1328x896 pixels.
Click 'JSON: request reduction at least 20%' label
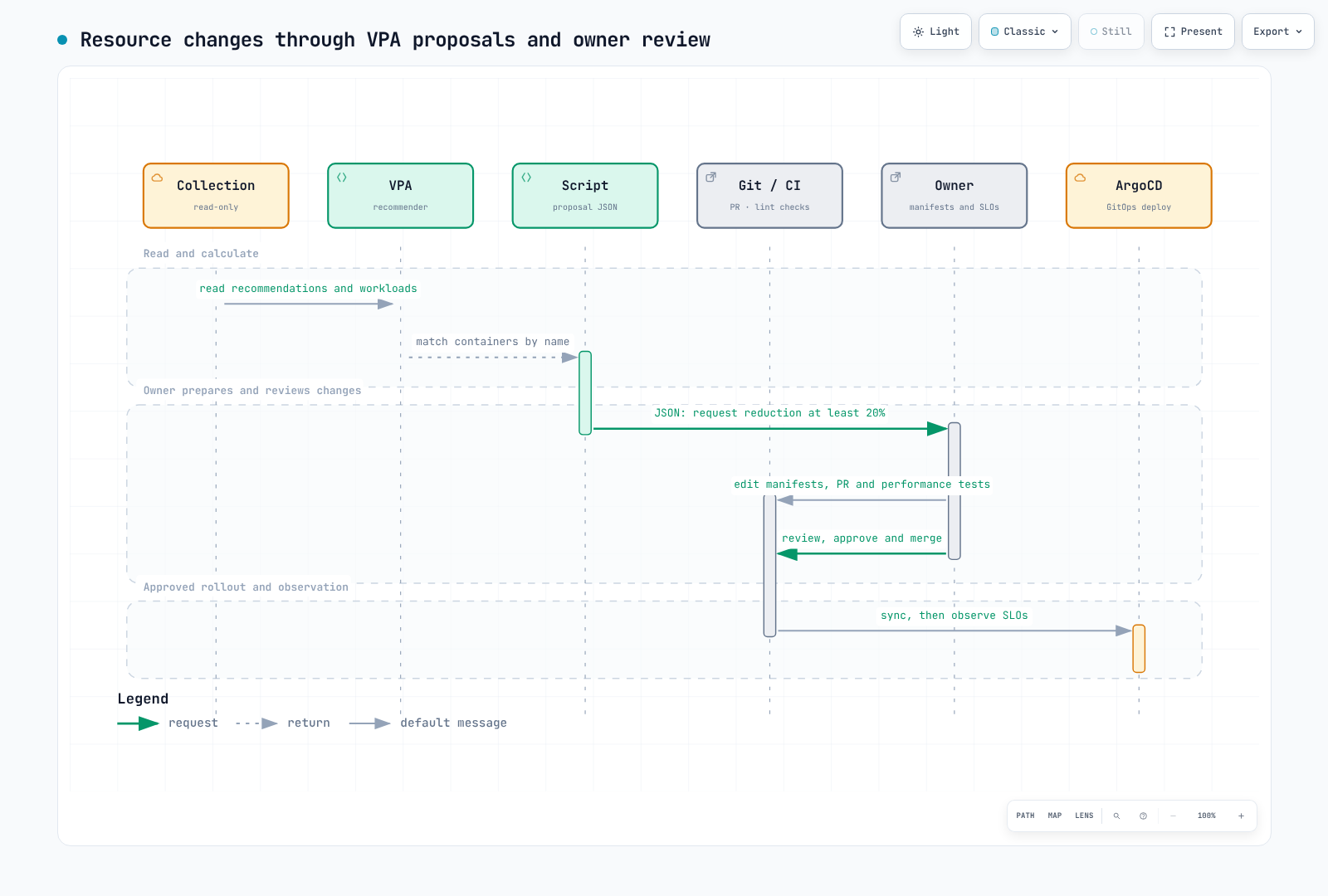769,413
